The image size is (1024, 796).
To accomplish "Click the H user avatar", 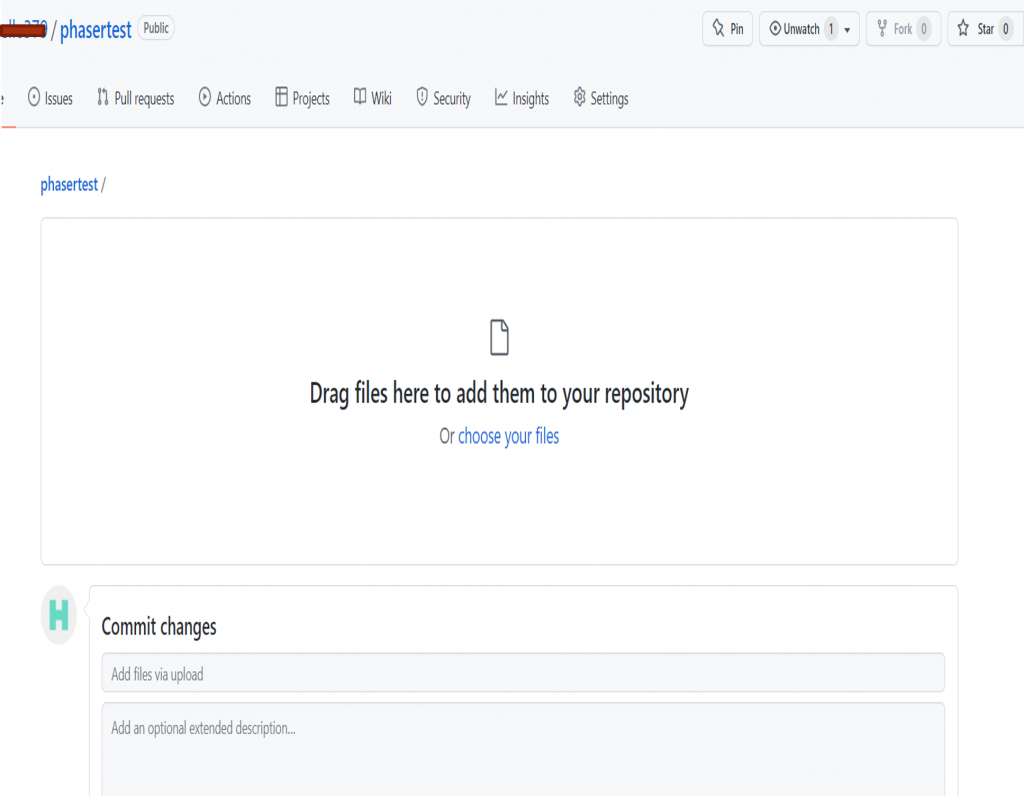I will tap(59, 615).
